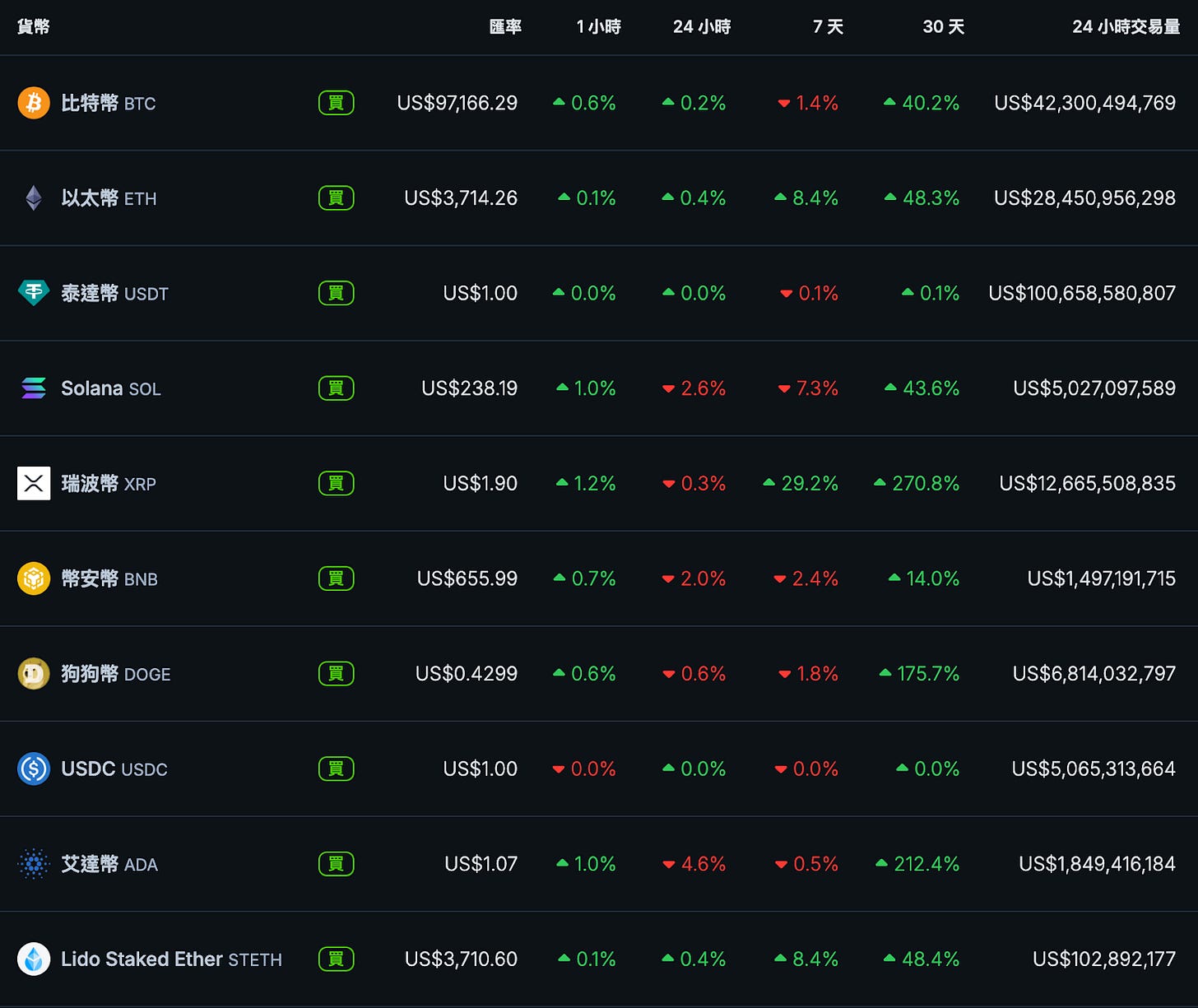The height and width of the screenshot is (1008, 1198).
Task: Select the price US$3,714.26
Action: [x=461, y=198]
